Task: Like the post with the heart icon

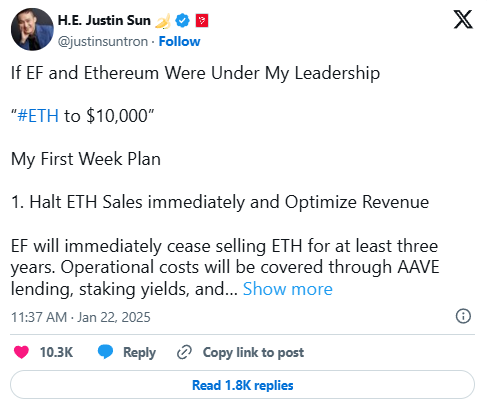Action: tap(21, 352)
